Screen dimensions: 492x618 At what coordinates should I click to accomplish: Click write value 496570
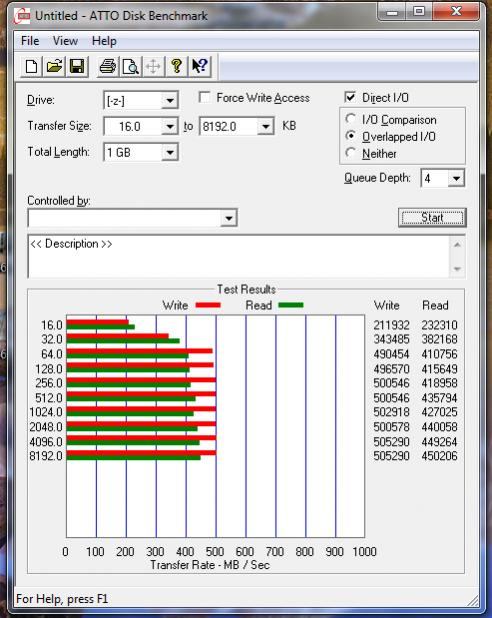[x=391, y=369]
